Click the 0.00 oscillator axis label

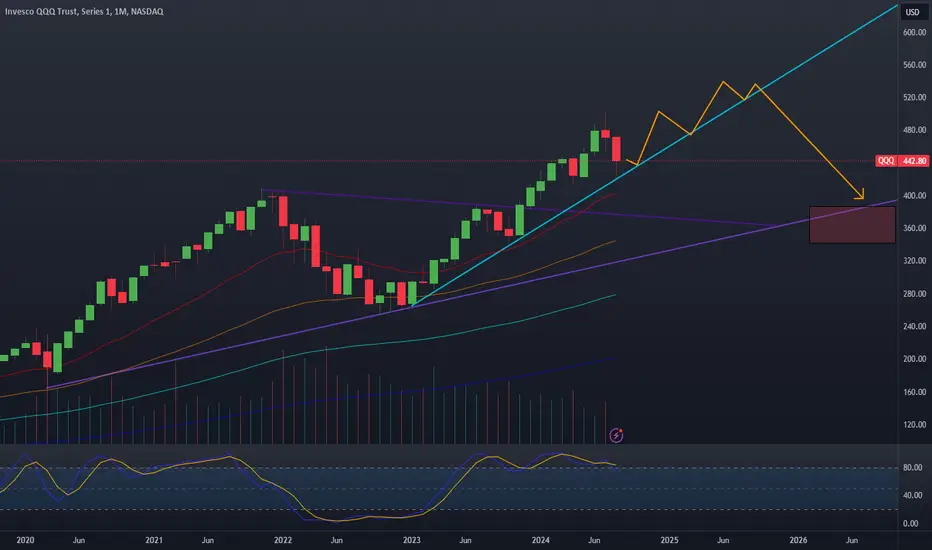911,524
